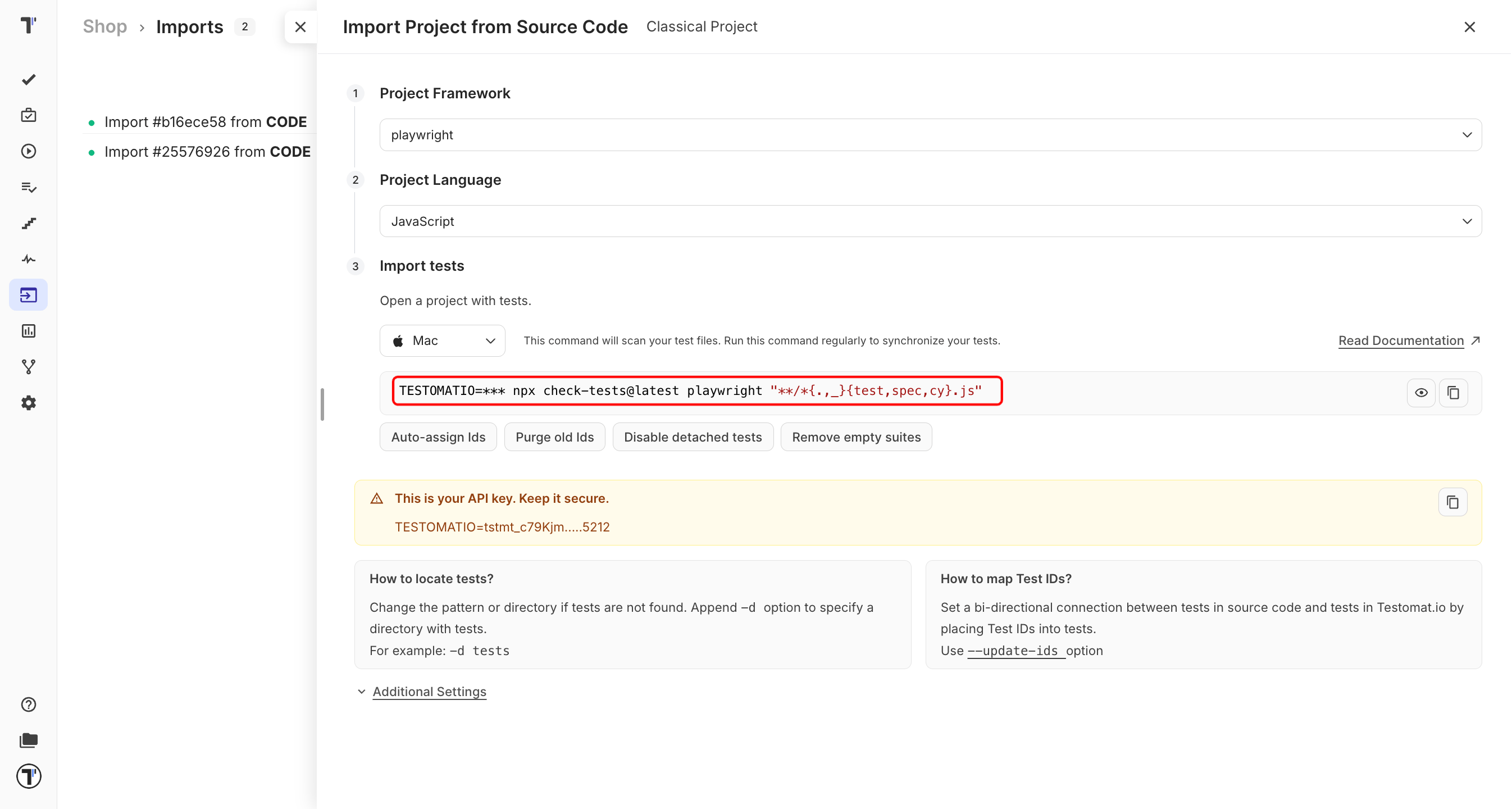Click the vertical panel resize handle
The height and width of the screenshot is (809, 1512).
pyautogui.click(x=322, y=404)
